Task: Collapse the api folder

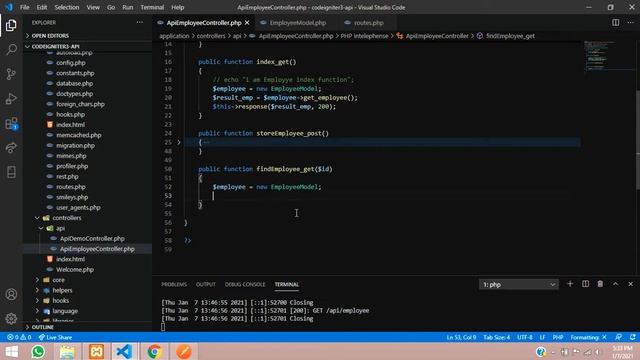Action: pyautogui.click(x=60, y=228)
